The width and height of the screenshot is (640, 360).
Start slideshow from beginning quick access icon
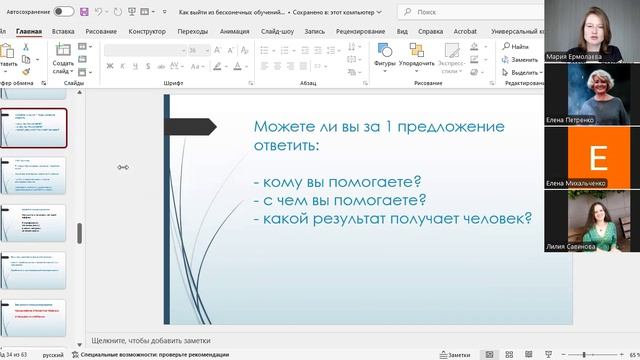point(131,12)
